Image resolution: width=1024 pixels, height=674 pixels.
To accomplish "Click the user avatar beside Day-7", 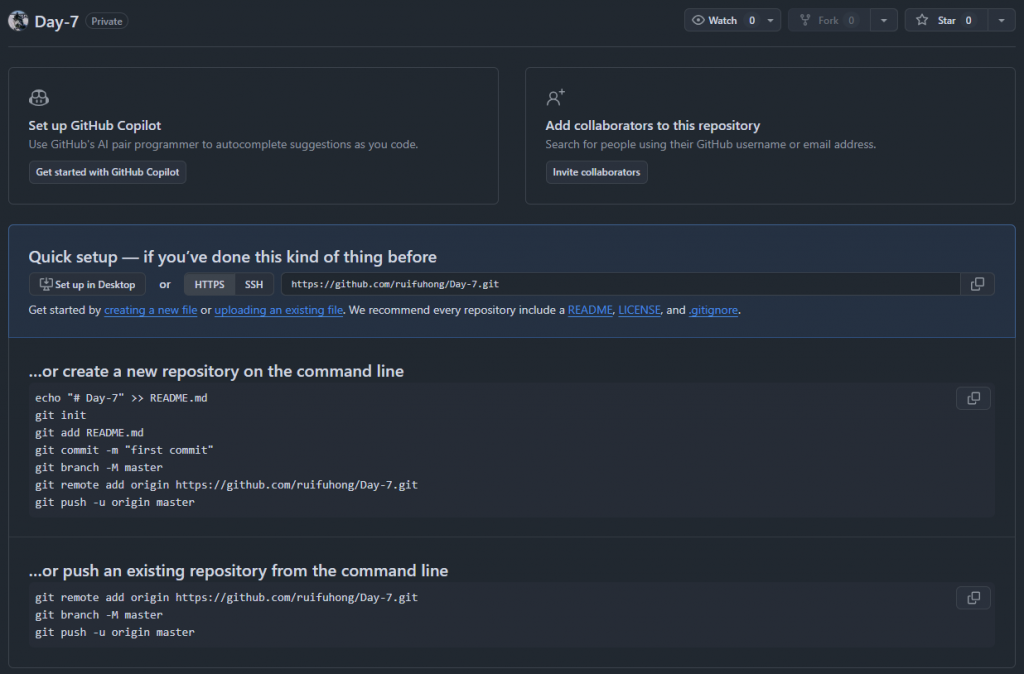I will (x=18, y=21).
